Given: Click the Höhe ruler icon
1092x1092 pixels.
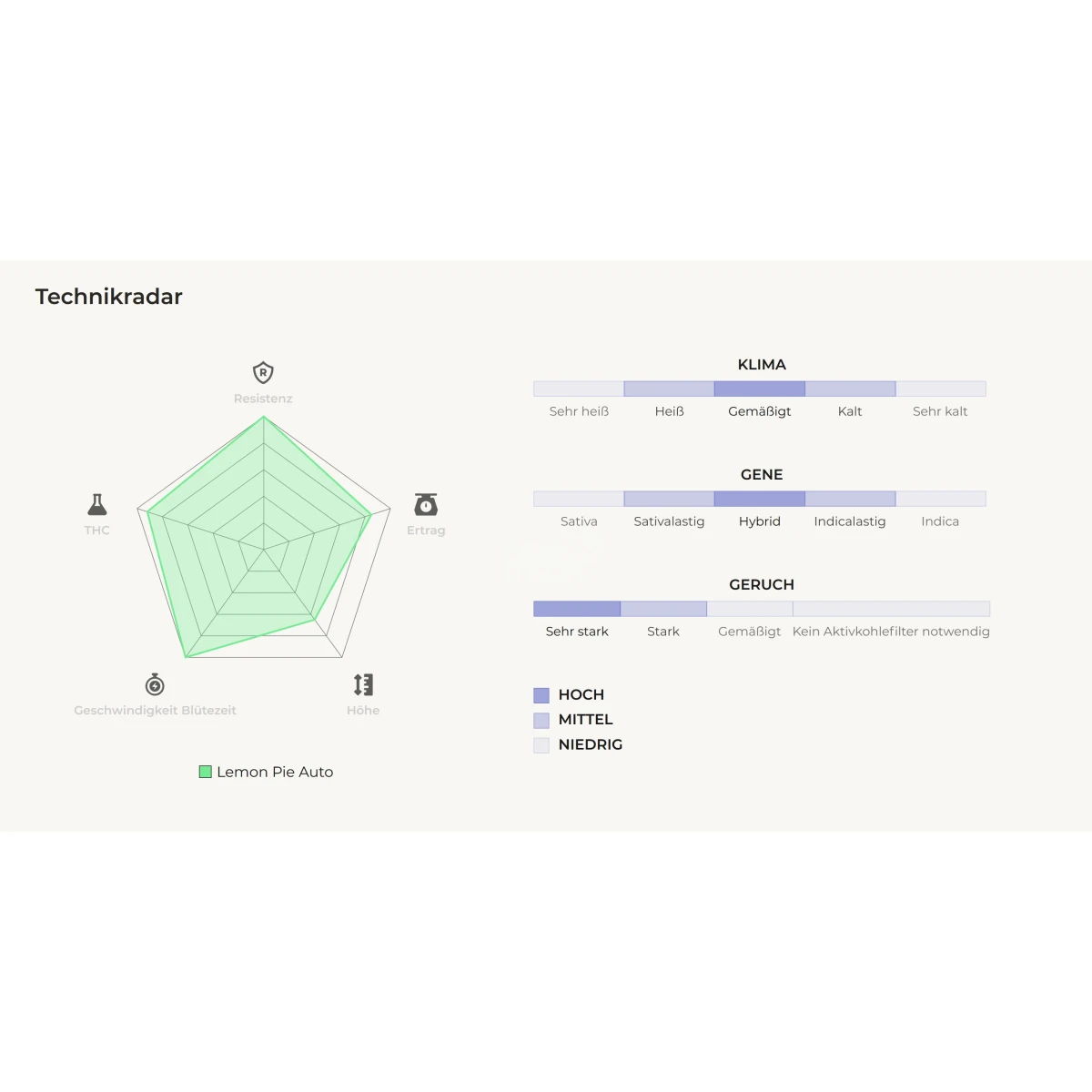Looking at the screenshot, I should [363, 684].
